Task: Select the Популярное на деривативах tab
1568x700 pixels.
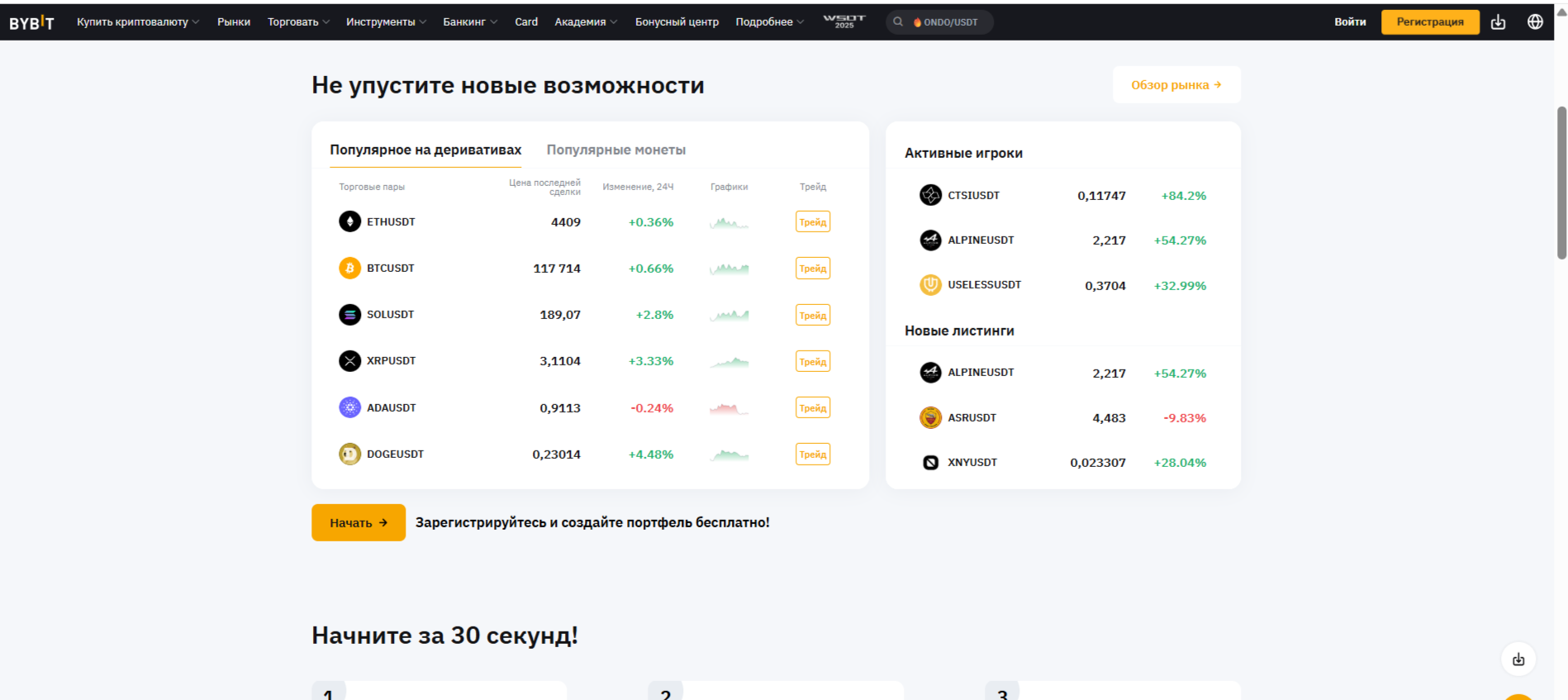Action: point(425,150)
